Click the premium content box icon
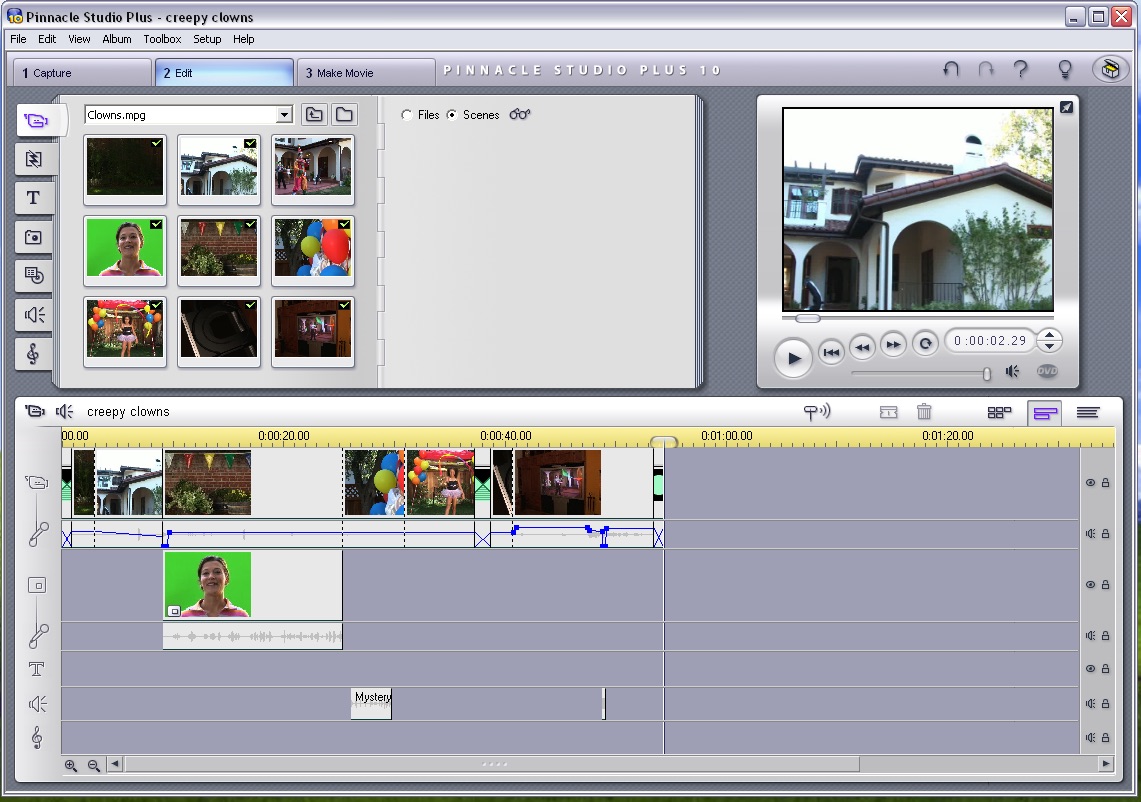 (x=1110, y=70)
